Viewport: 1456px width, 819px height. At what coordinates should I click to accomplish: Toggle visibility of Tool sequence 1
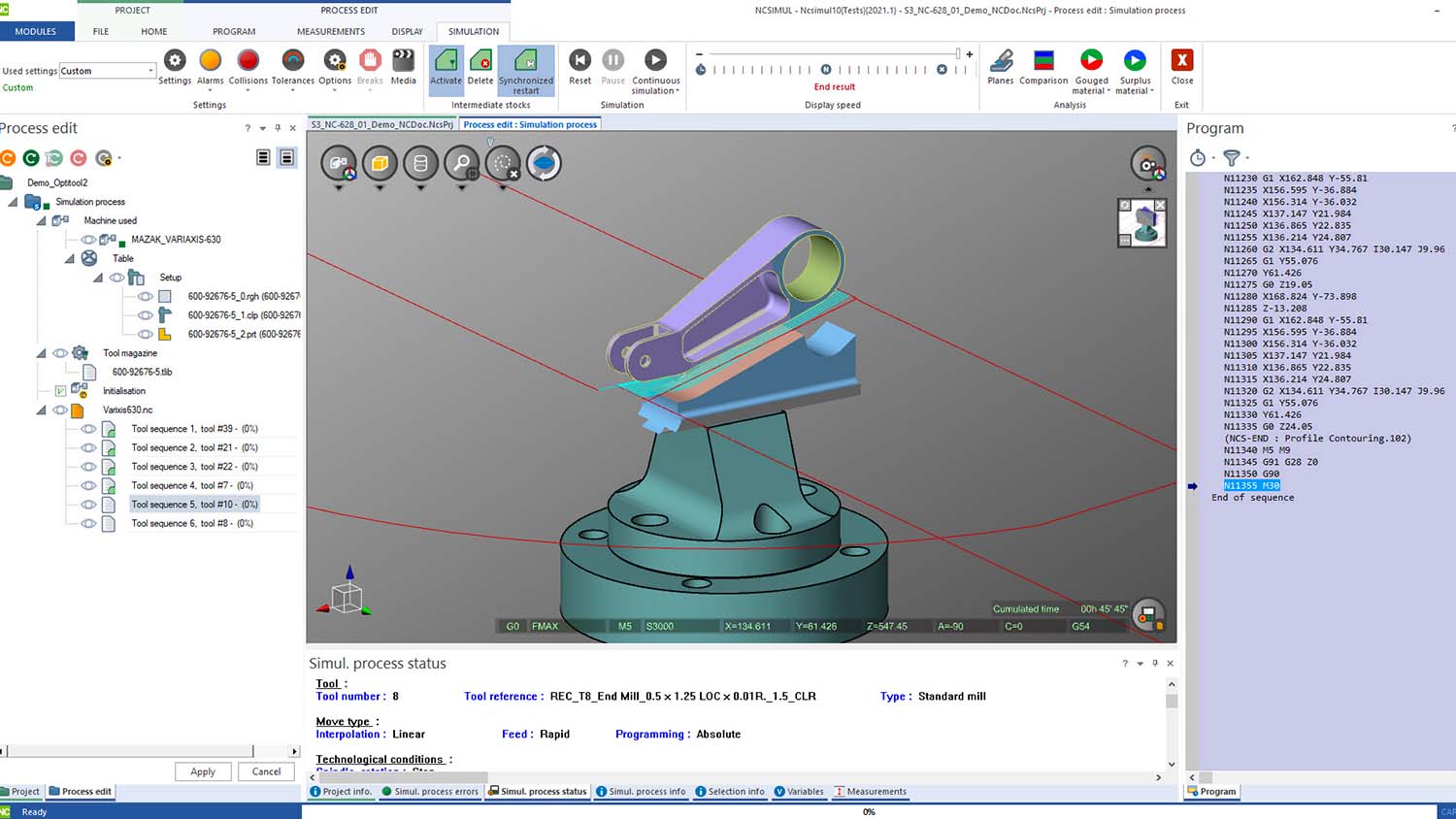coord(88,429)
